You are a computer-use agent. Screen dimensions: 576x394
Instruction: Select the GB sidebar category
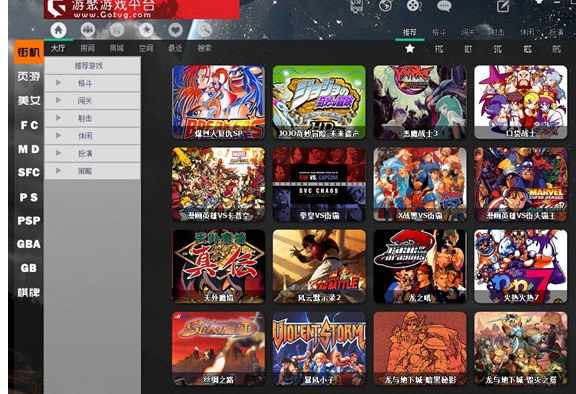pos(29,268)
